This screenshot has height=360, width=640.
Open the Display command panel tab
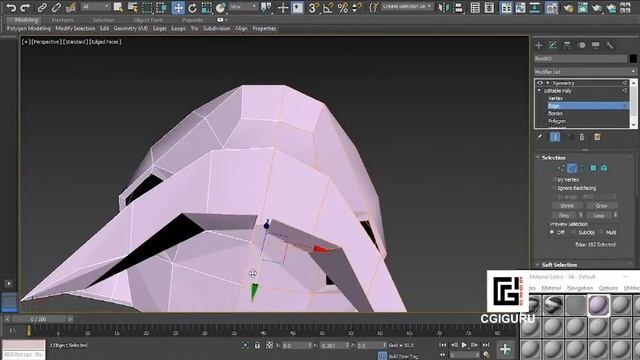[x=596, y=45]
